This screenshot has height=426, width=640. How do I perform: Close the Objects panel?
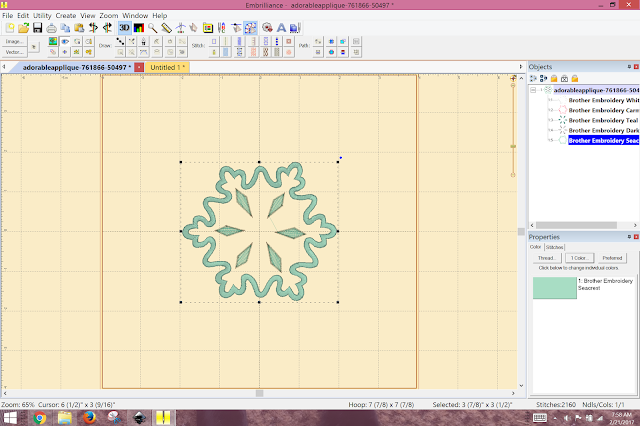point(636,67)
